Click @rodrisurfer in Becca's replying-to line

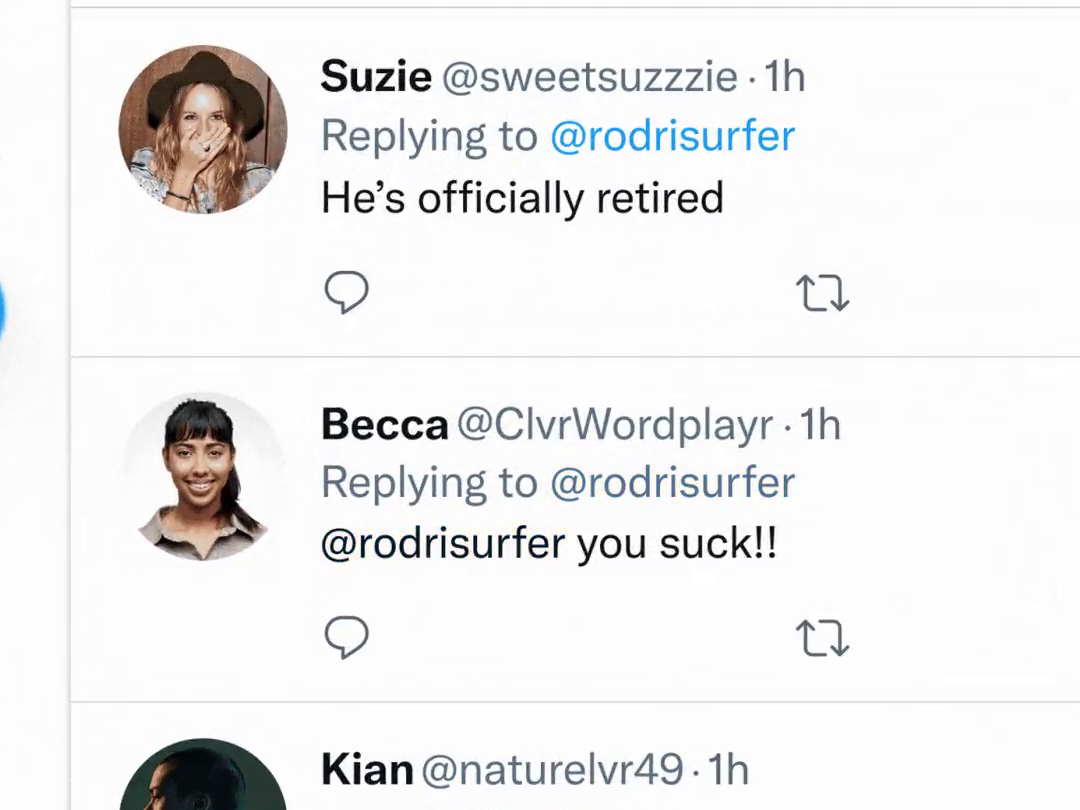coord(672,483)
